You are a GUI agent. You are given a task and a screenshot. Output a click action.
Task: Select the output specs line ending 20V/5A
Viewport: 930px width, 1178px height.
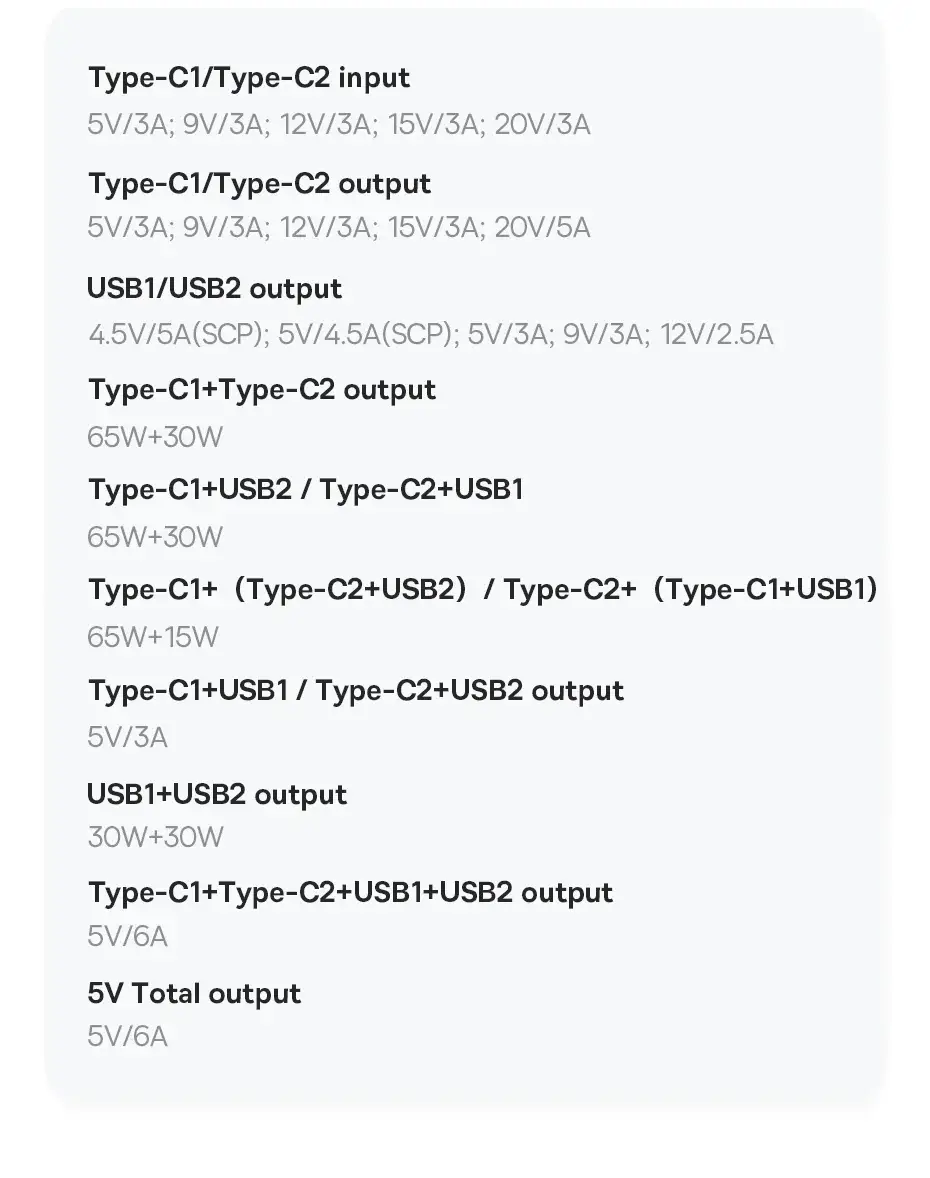click(x=338, y=228)
